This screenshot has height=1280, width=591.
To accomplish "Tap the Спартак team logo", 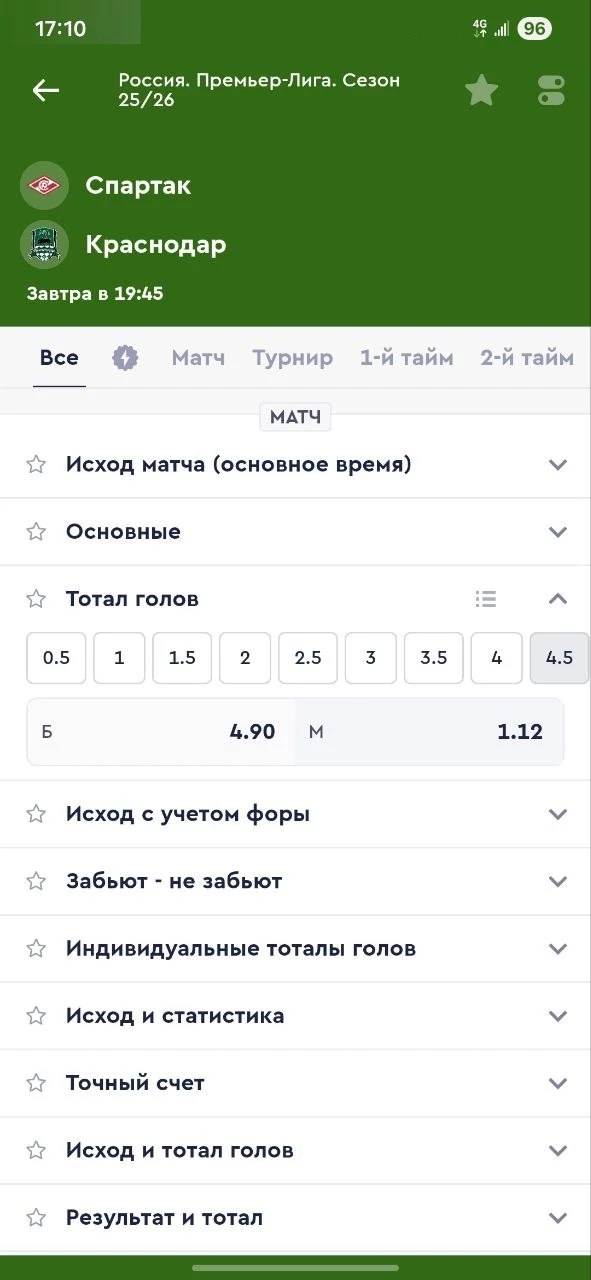I will pyautogui.click(x=43, y=186).
